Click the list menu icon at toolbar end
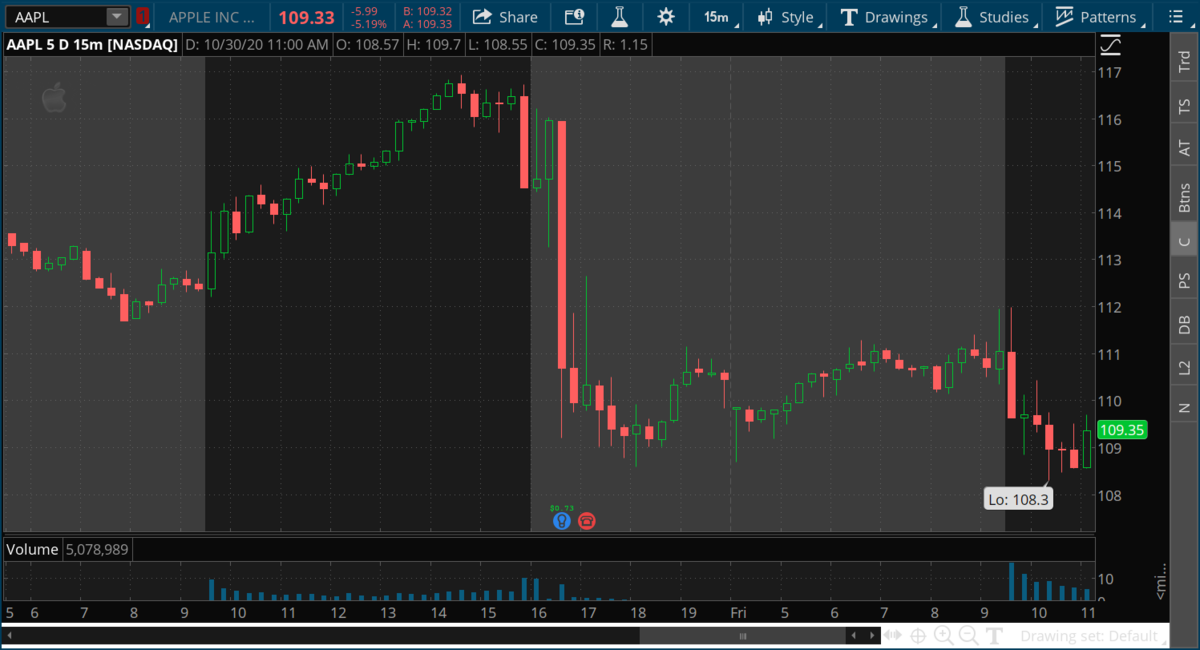This screenshot has width=1200, height=650. pos(1174,16)
